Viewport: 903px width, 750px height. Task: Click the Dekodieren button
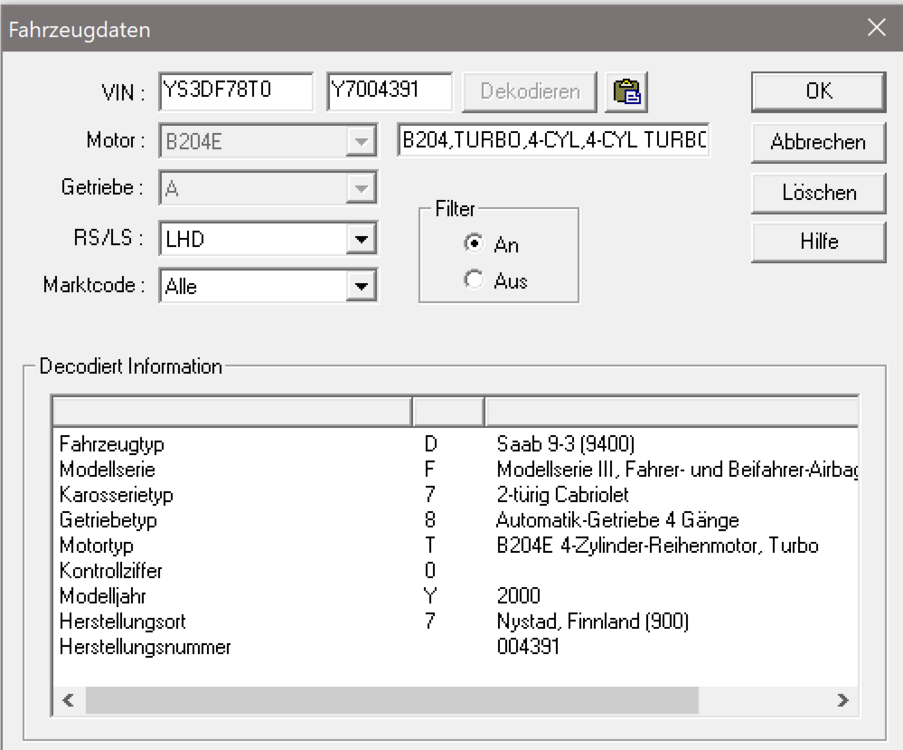coord(530,92)
